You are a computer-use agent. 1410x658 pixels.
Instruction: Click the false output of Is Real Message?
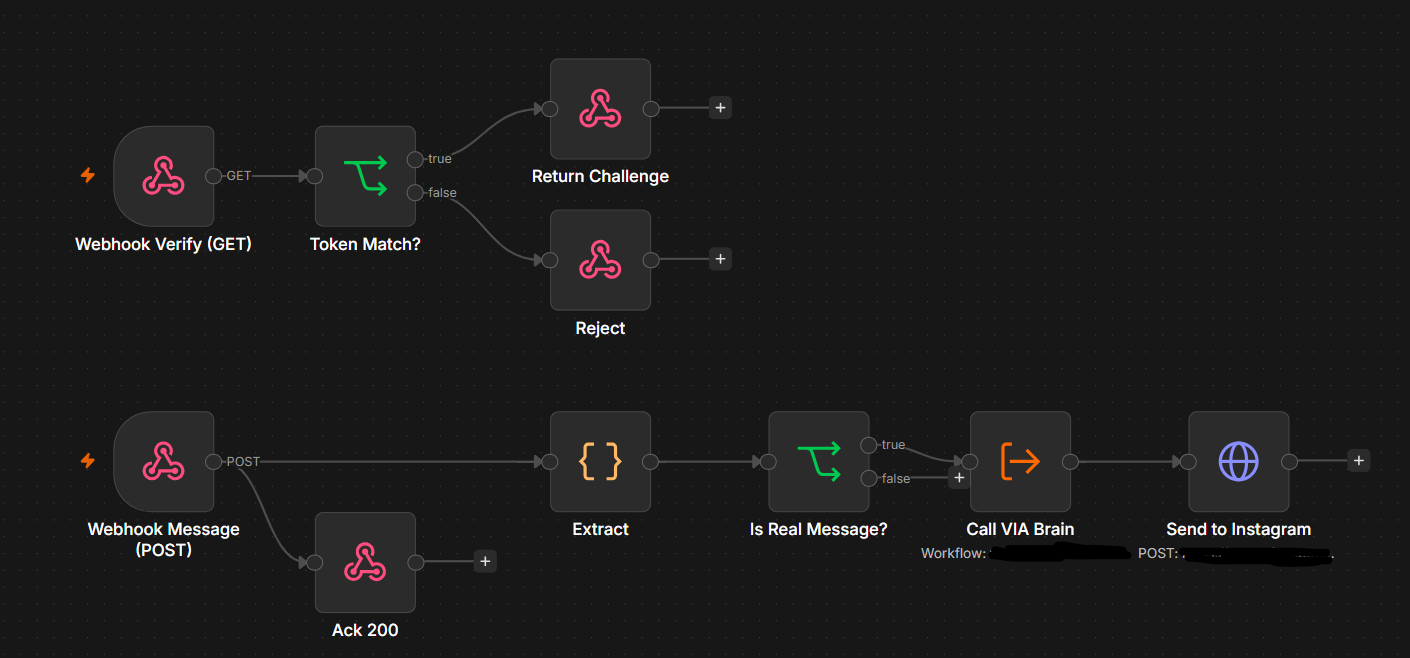(x=868, y=478)
